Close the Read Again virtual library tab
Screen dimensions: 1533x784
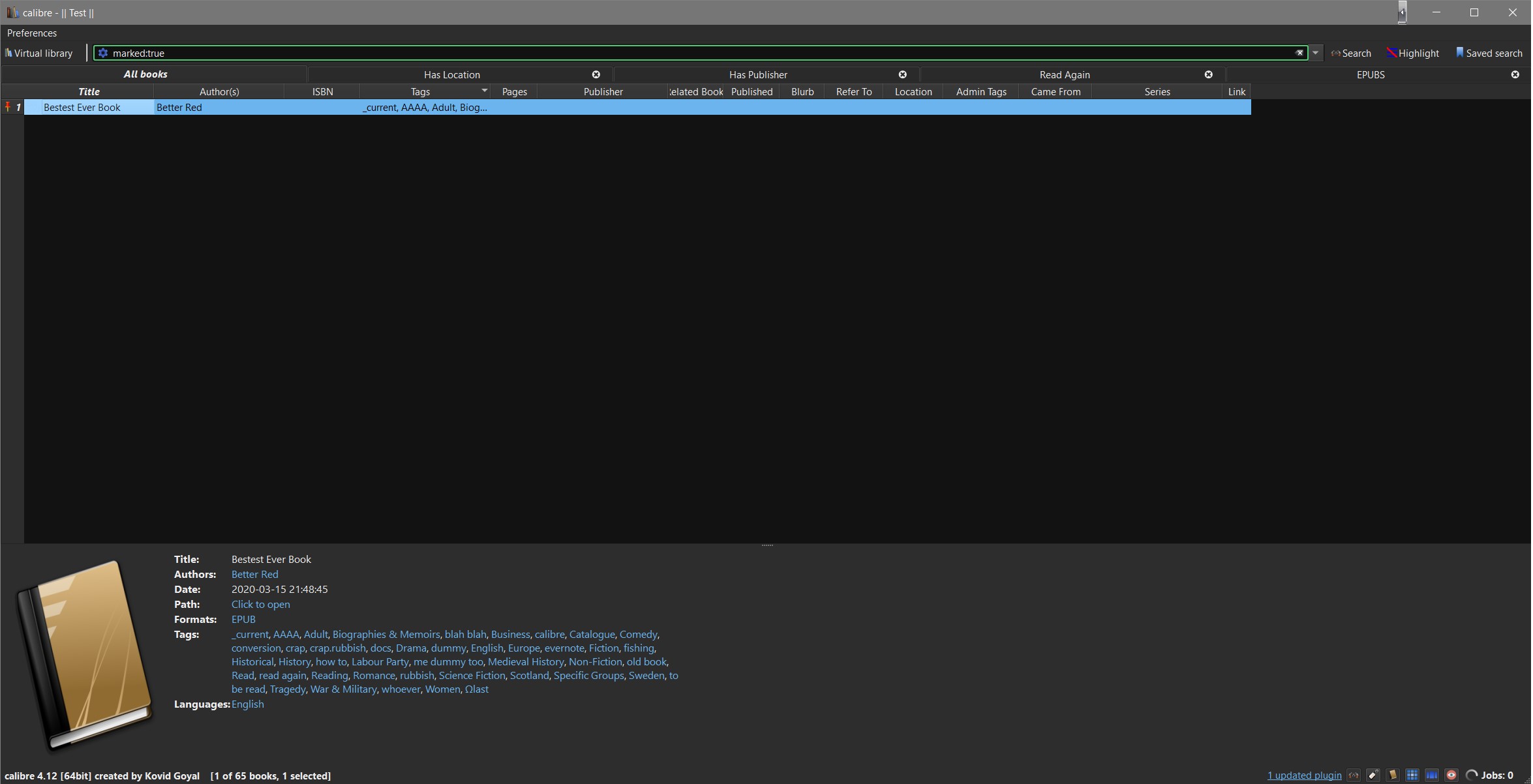coord(1209,75)
